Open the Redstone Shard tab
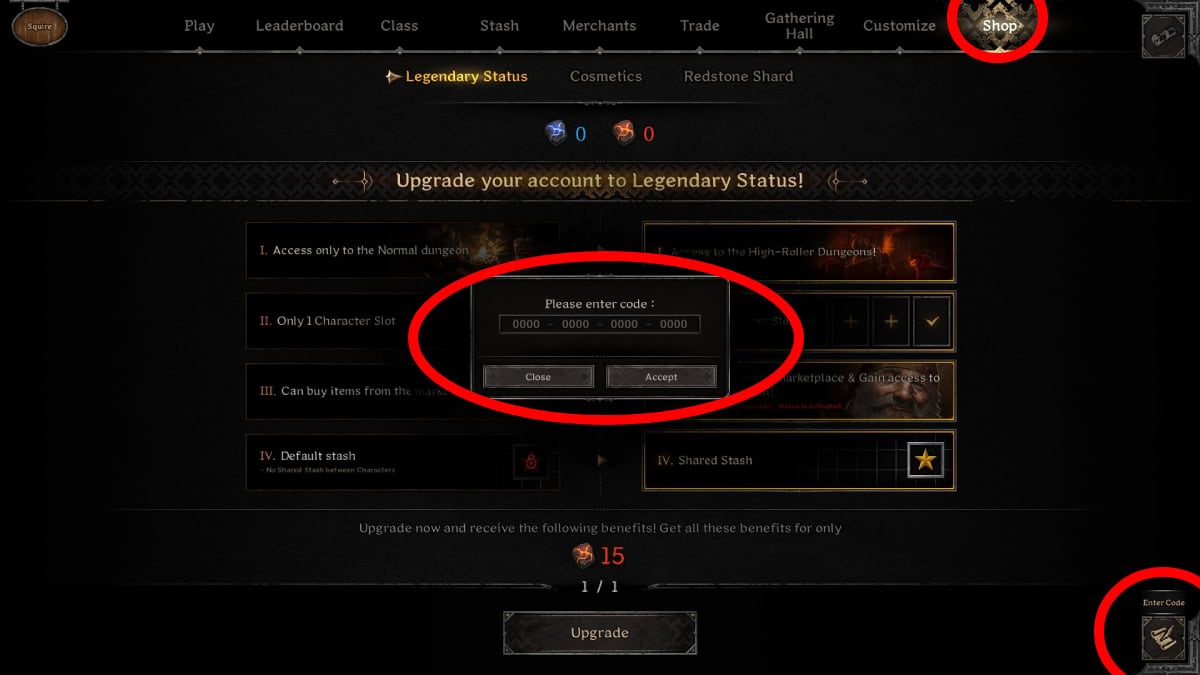Viewport: 1200px width, 675px height. point(738,76)
